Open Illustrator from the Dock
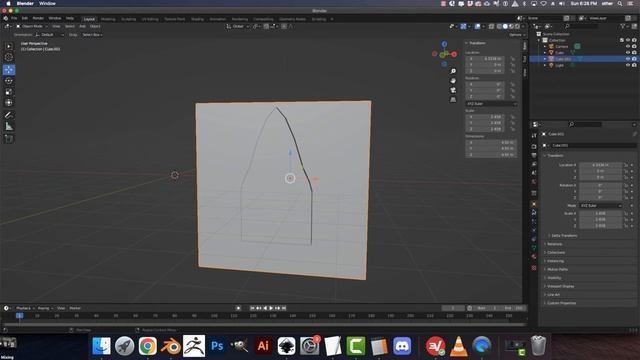Screen dimensions: 640x360 (x=263, y=346)
